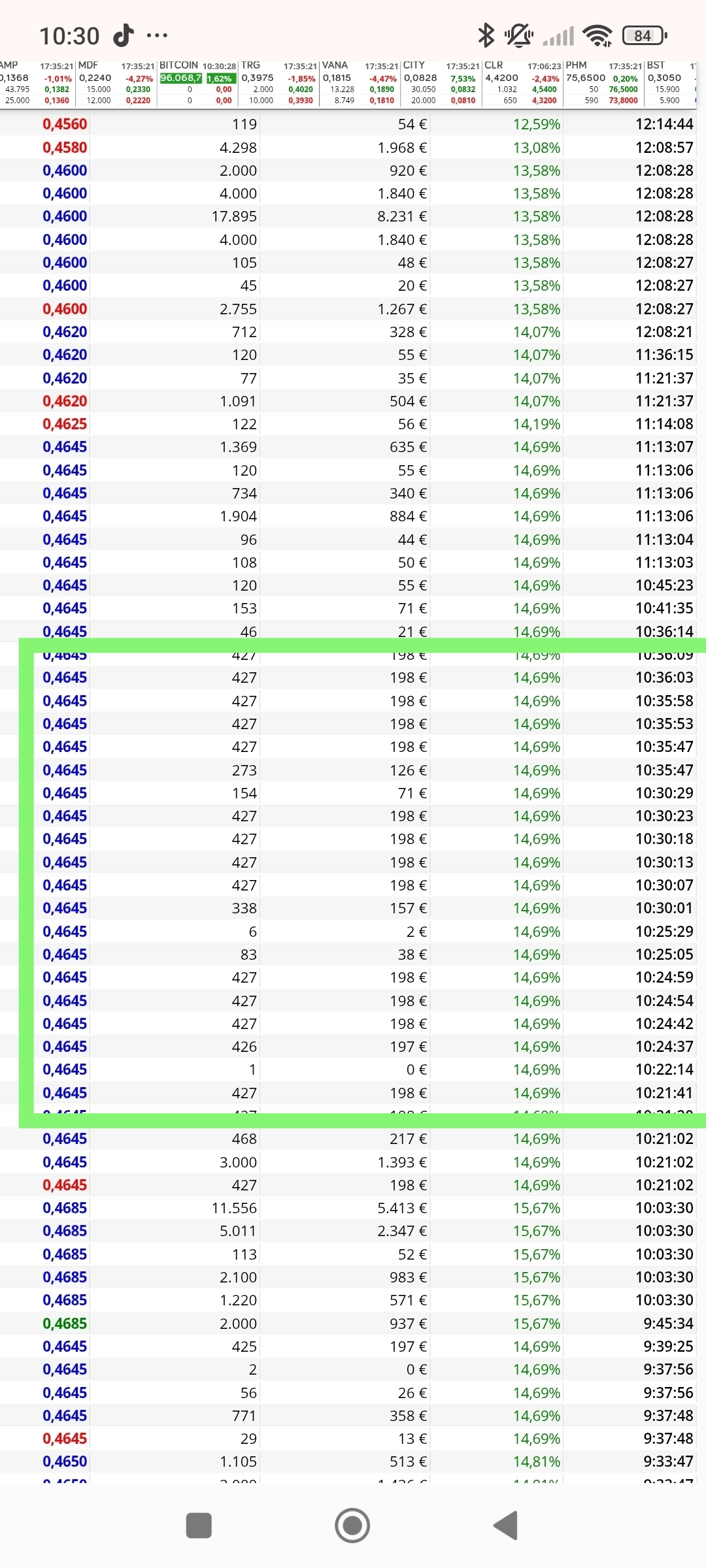Viewport: 706px width, 1568px height.
Task: Open the PHM ticker quote
Action: click(603, 83)
